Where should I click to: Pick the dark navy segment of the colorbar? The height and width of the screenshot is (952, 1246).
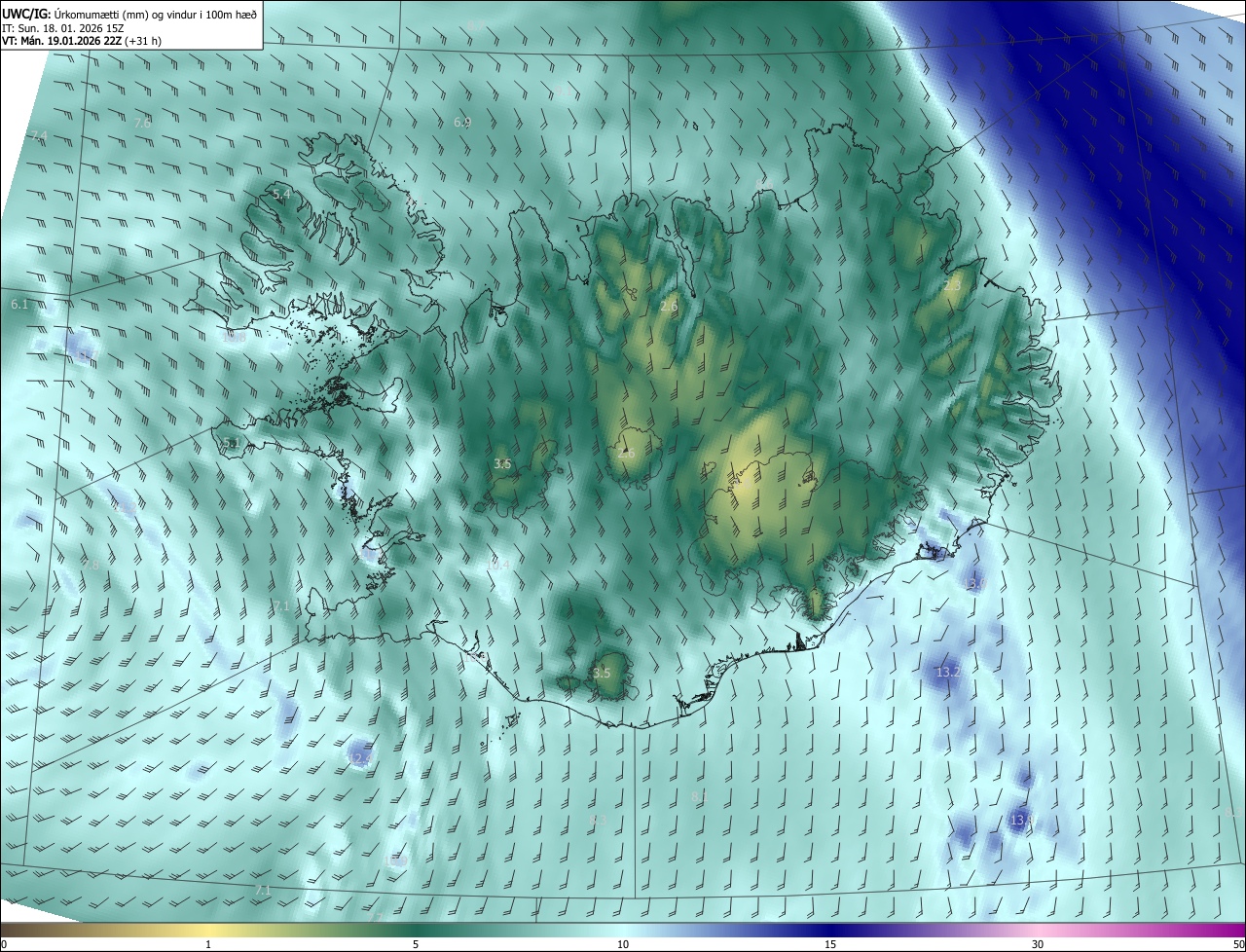pos(830,930)
